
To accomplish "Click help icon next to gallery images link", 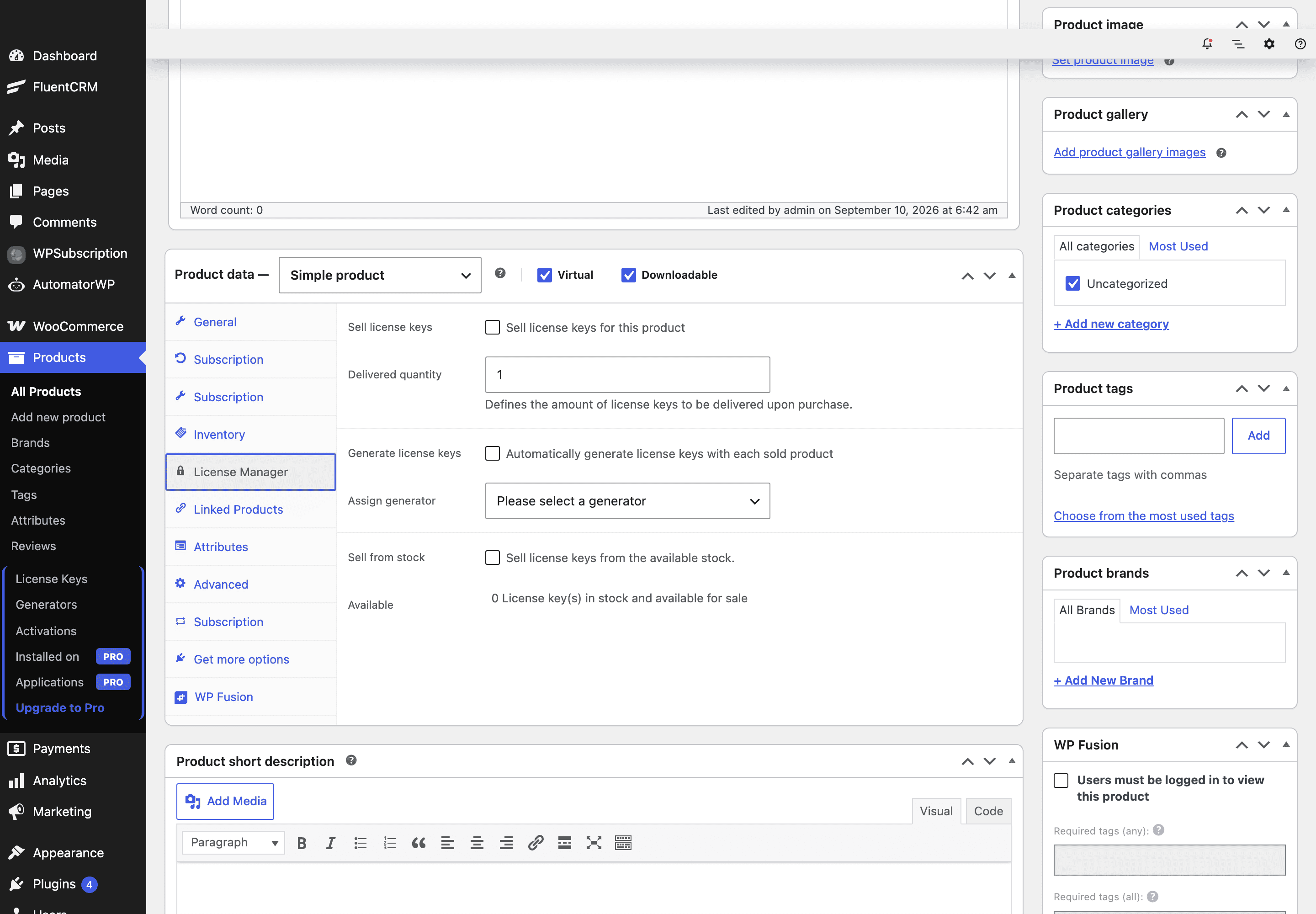I will pyautogui.click(x=1221, y=153).
